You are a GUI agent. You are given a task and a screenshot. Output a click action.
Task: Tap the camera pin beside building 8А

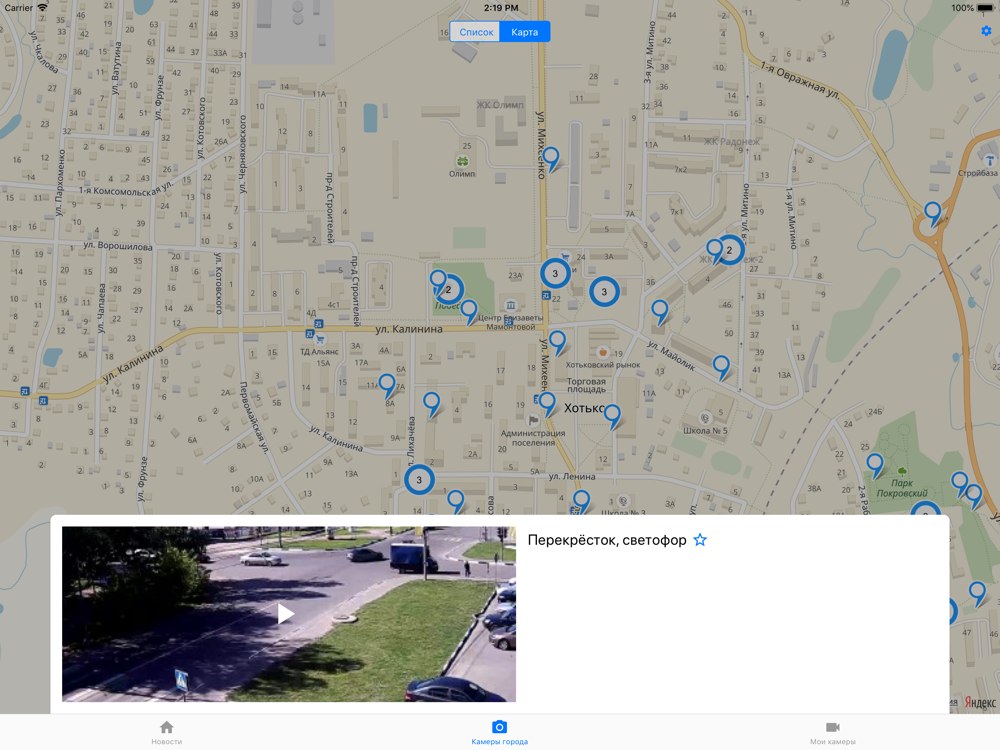pyautogui.click(x=387, y=386)
